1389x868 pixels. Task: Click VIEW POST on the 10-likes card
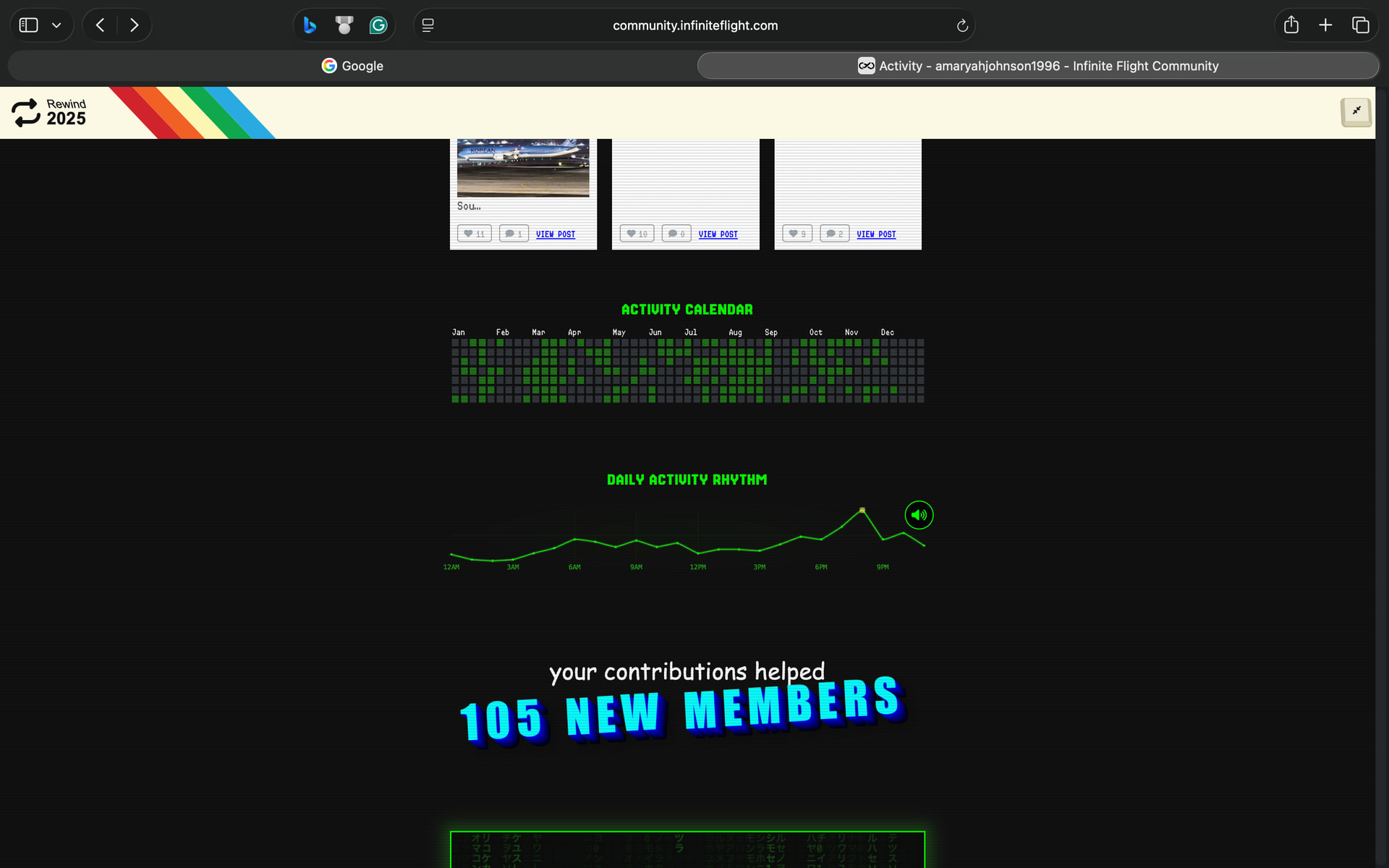click(x=718, y=234)
